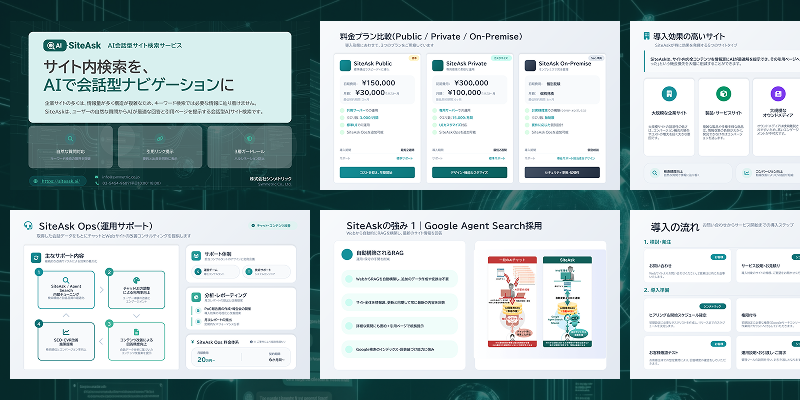Viewport: 800px width, 400px height.
Task: Click the SiteAsk Private plan square icon
Action: 437,65
